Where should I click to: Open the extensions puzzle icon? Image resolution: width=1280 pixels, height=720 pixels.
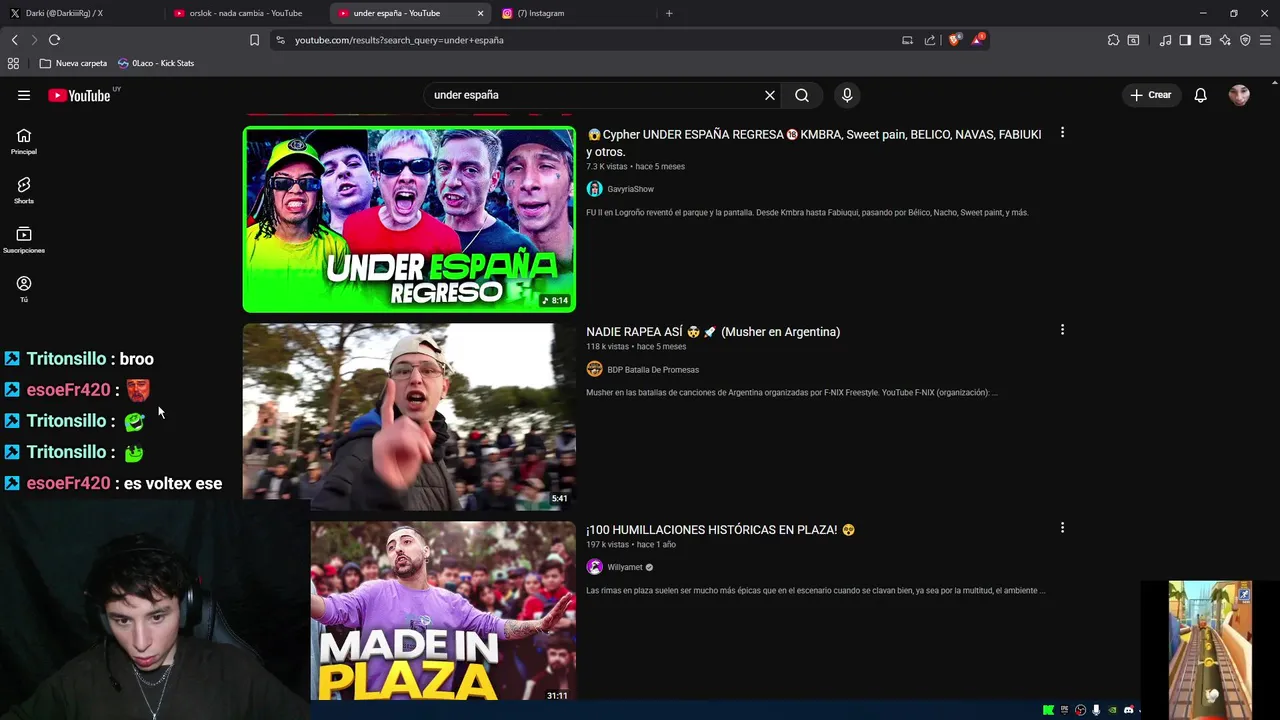pyautogui.click(x=1113, y=40)
